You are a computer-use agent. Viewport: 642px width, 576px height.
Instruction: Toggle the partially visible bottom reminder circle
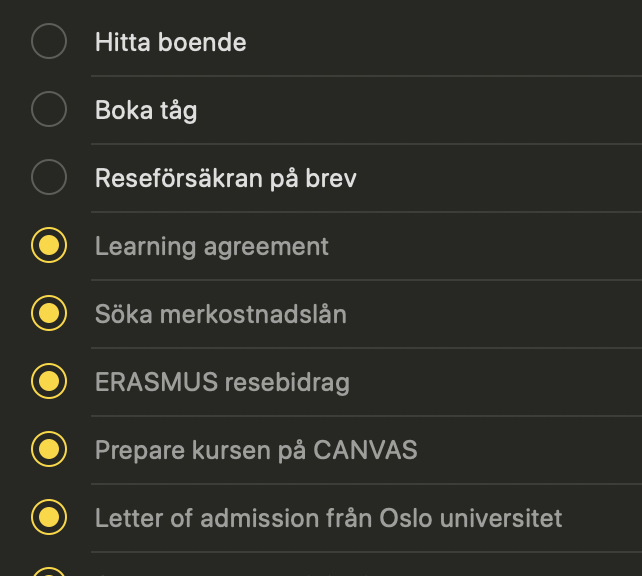pos(49,571)
